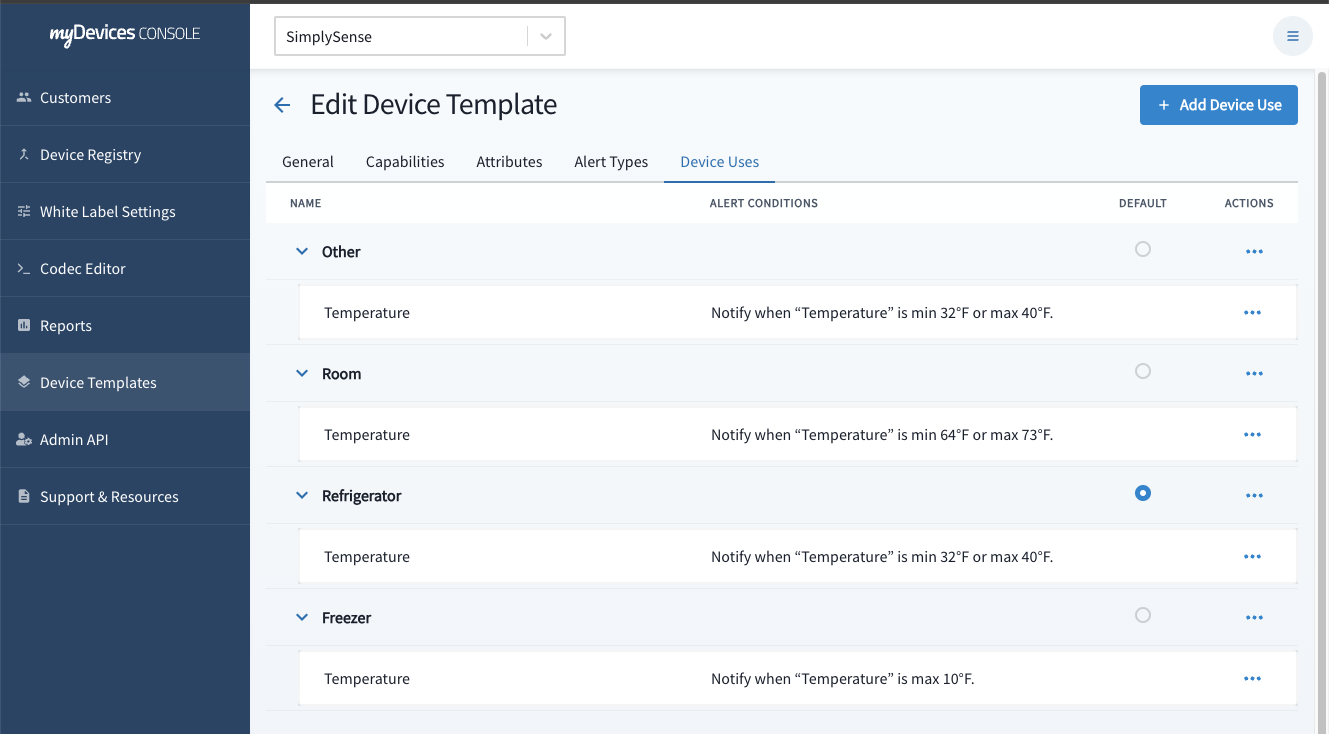The image size is (1329, 734).
Task: Click the Add Device Use button
Action: click(1218, 105)
